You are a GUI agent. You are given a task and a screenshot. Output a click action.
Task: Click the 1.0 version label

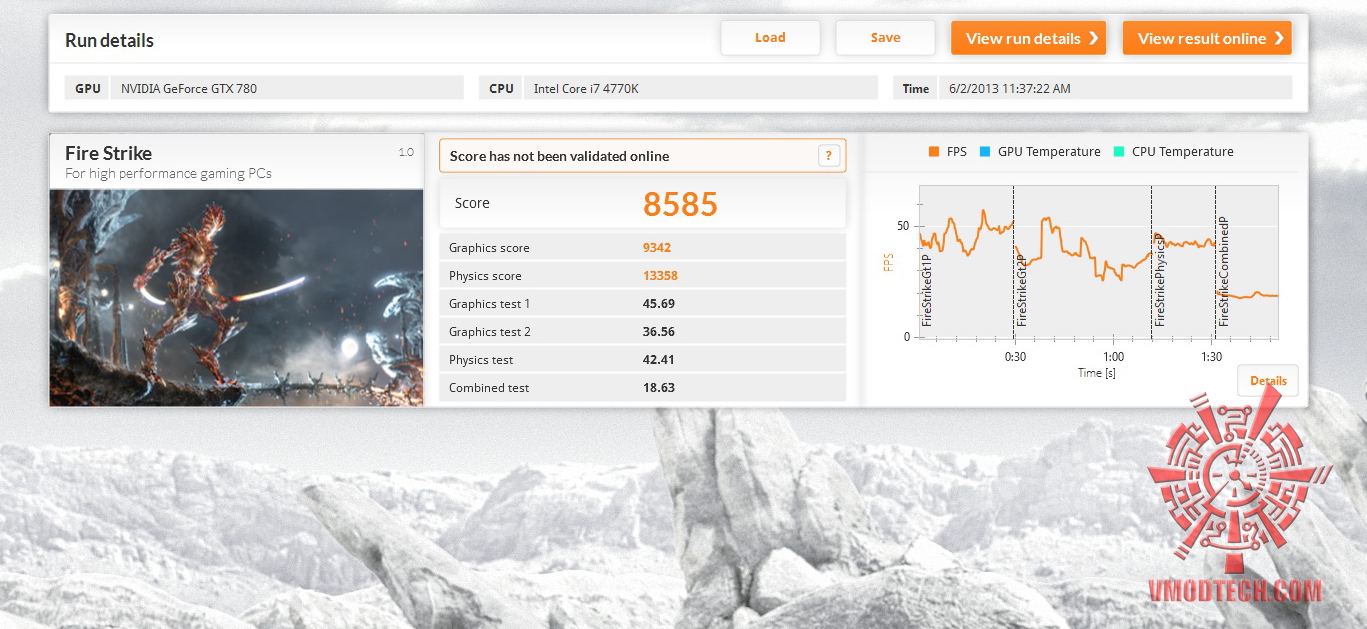[x=406, y=153]
